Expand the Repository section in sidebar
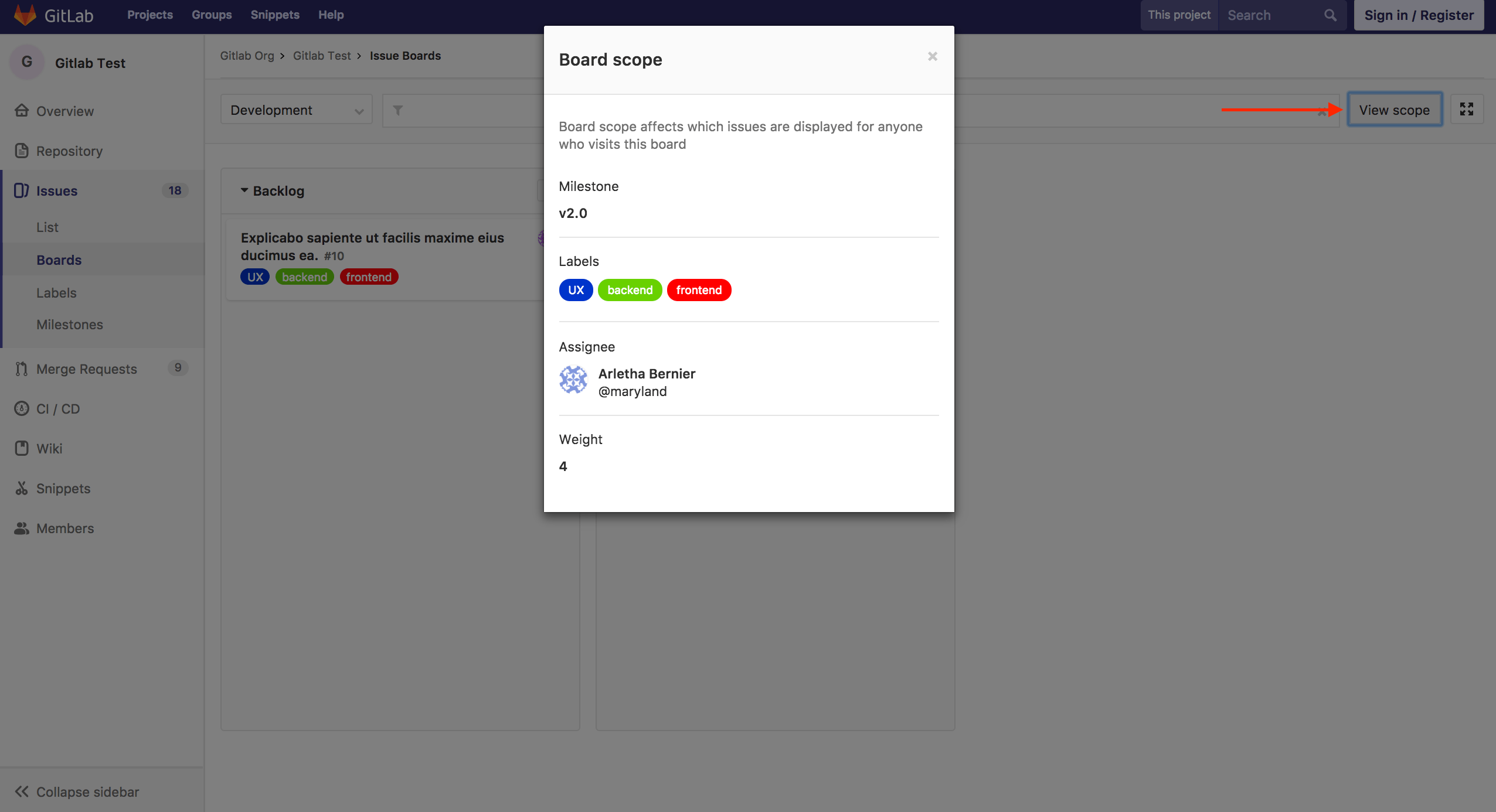 tap(69, 150)
